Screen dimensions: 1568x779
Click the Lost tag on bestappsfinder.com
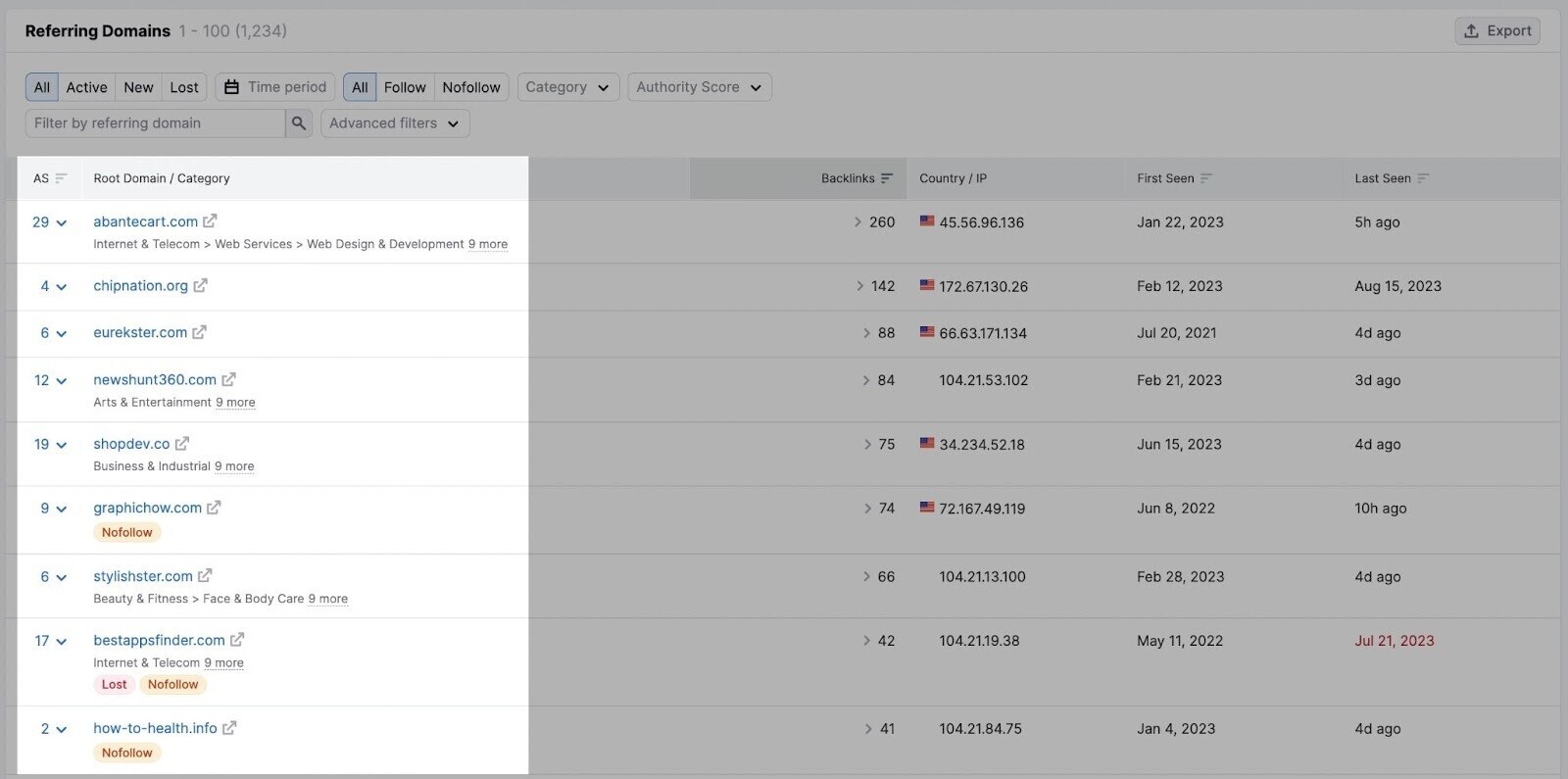[115, 685]
